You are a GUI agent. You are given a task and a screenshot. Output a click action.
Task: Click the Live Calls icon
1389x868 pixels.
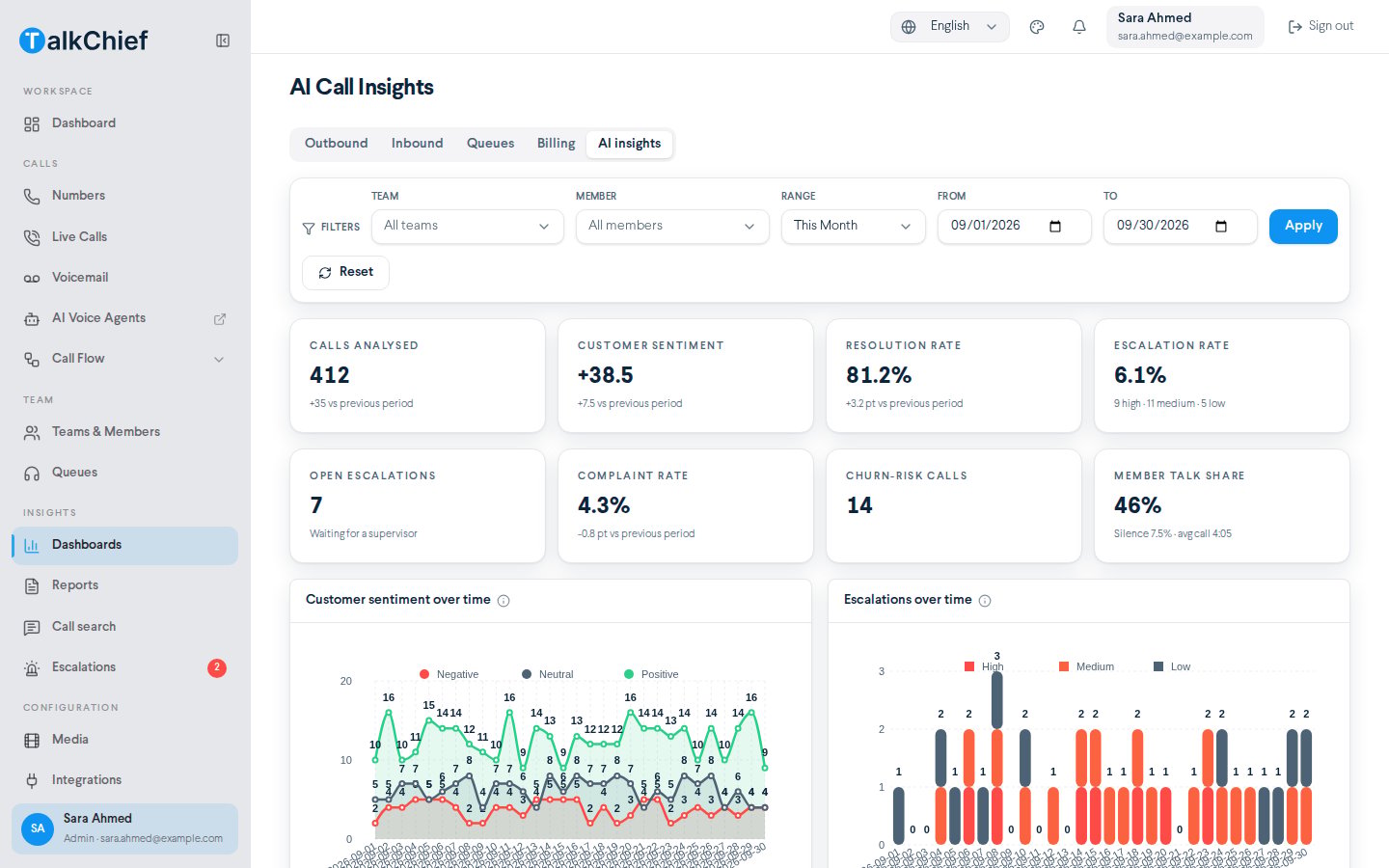[32, 237]
